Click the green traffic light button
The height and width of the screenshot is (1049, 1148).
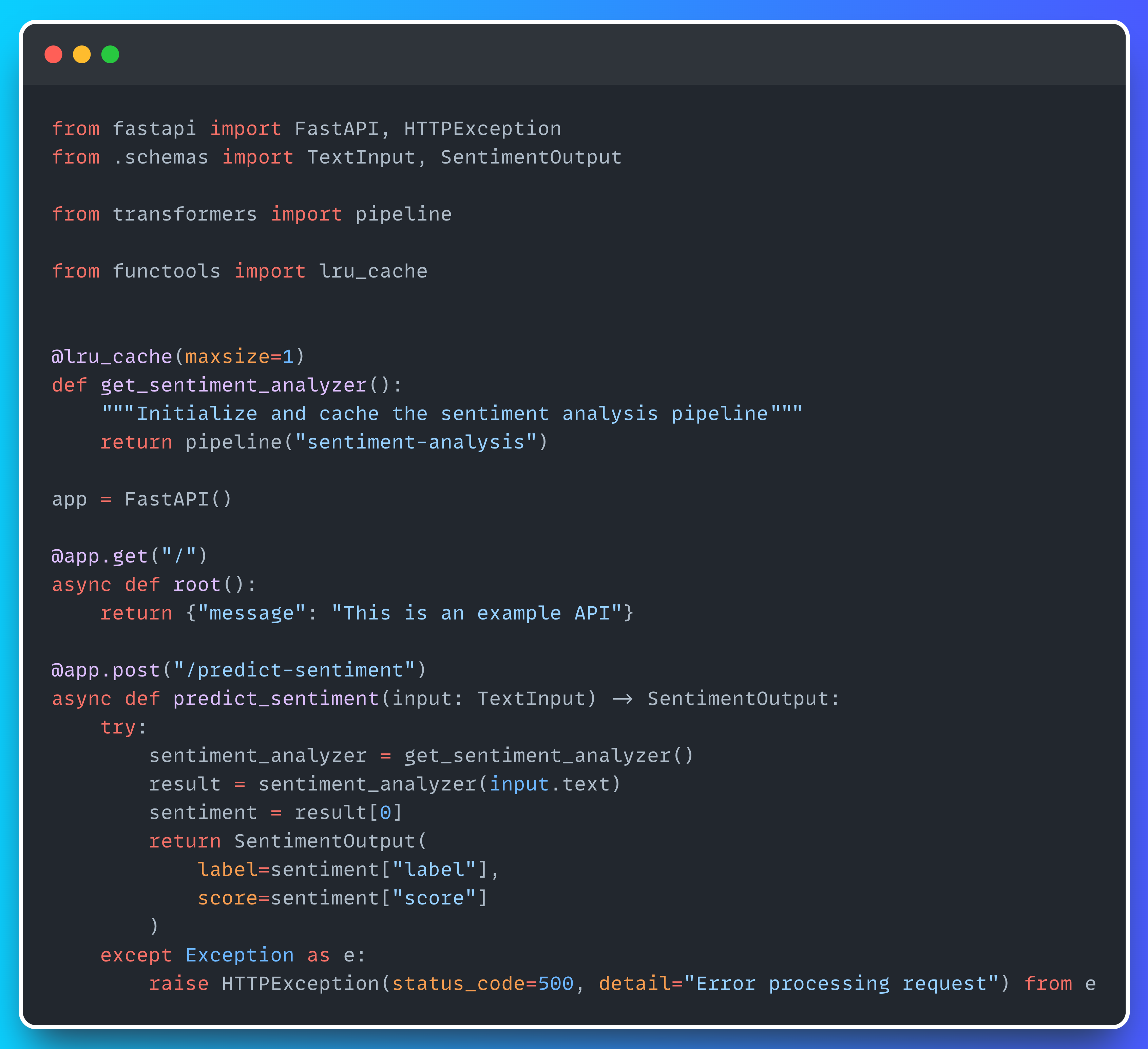click(x=111, y=55)
